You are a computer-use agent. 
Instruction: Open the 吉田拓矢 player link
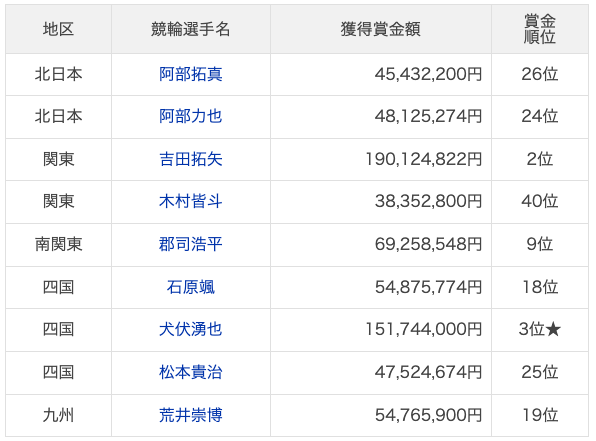pyautogui.click(x=190, y=159)
